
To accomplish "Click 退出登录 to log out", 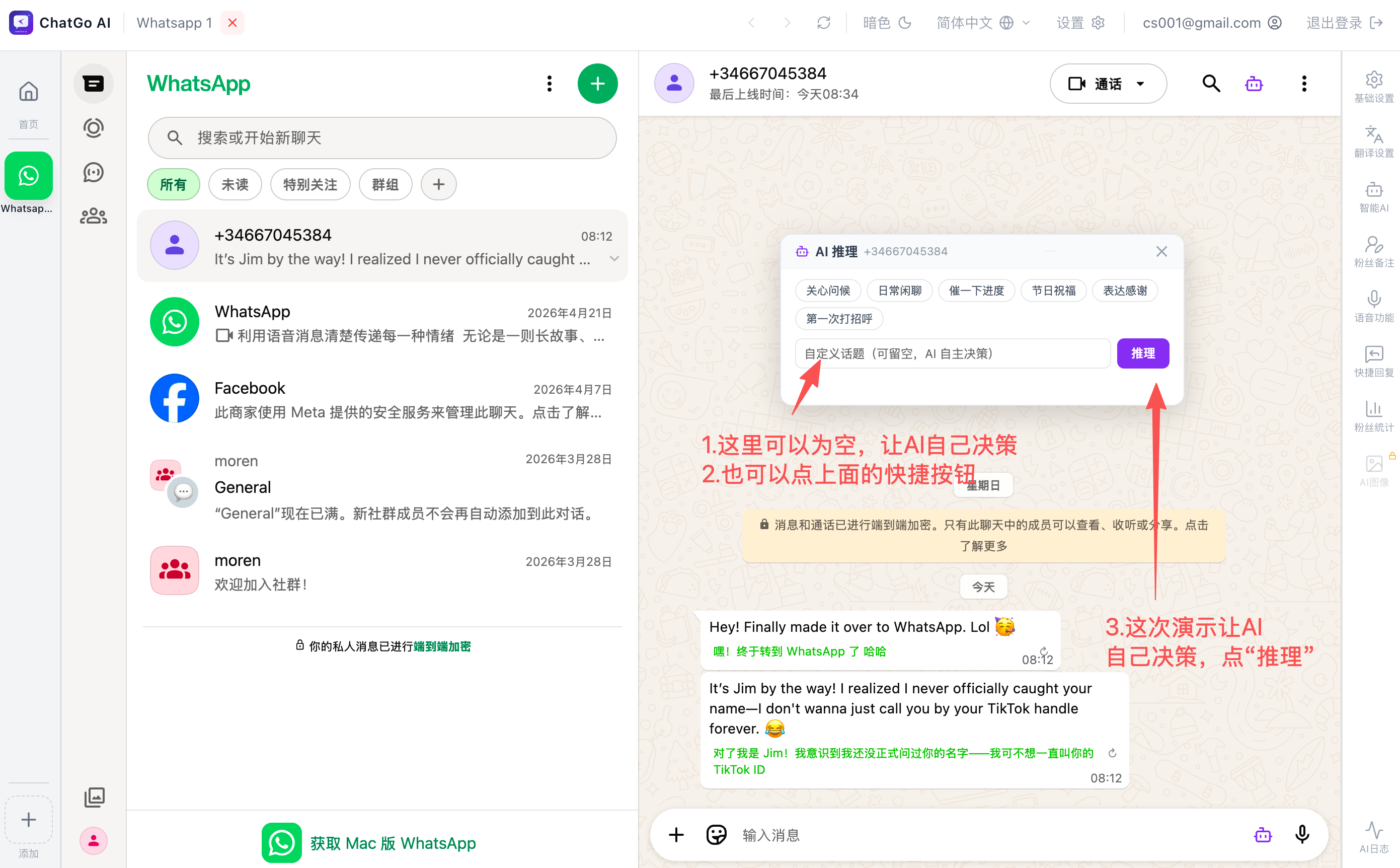I will [x=1344, y=23].
